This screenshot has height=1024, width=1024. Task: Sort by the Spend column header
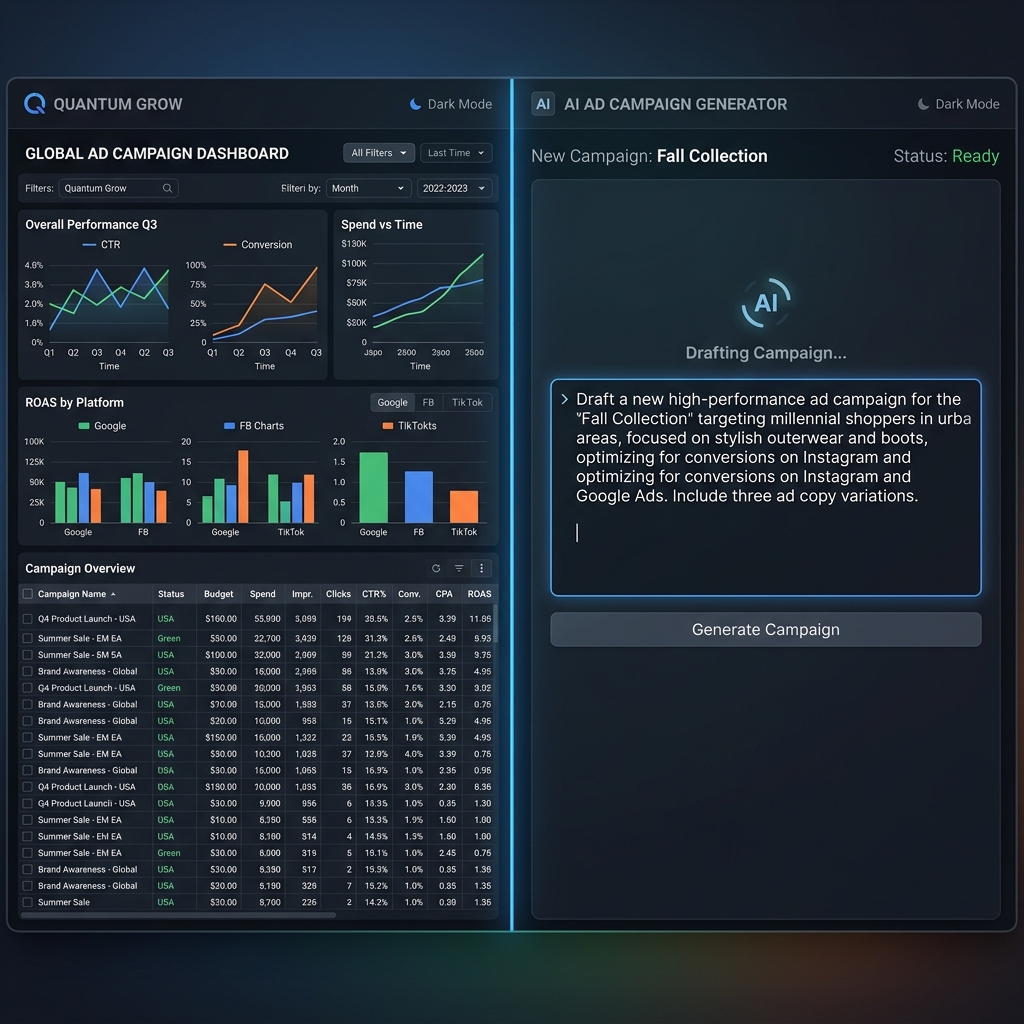pos(263,594)
